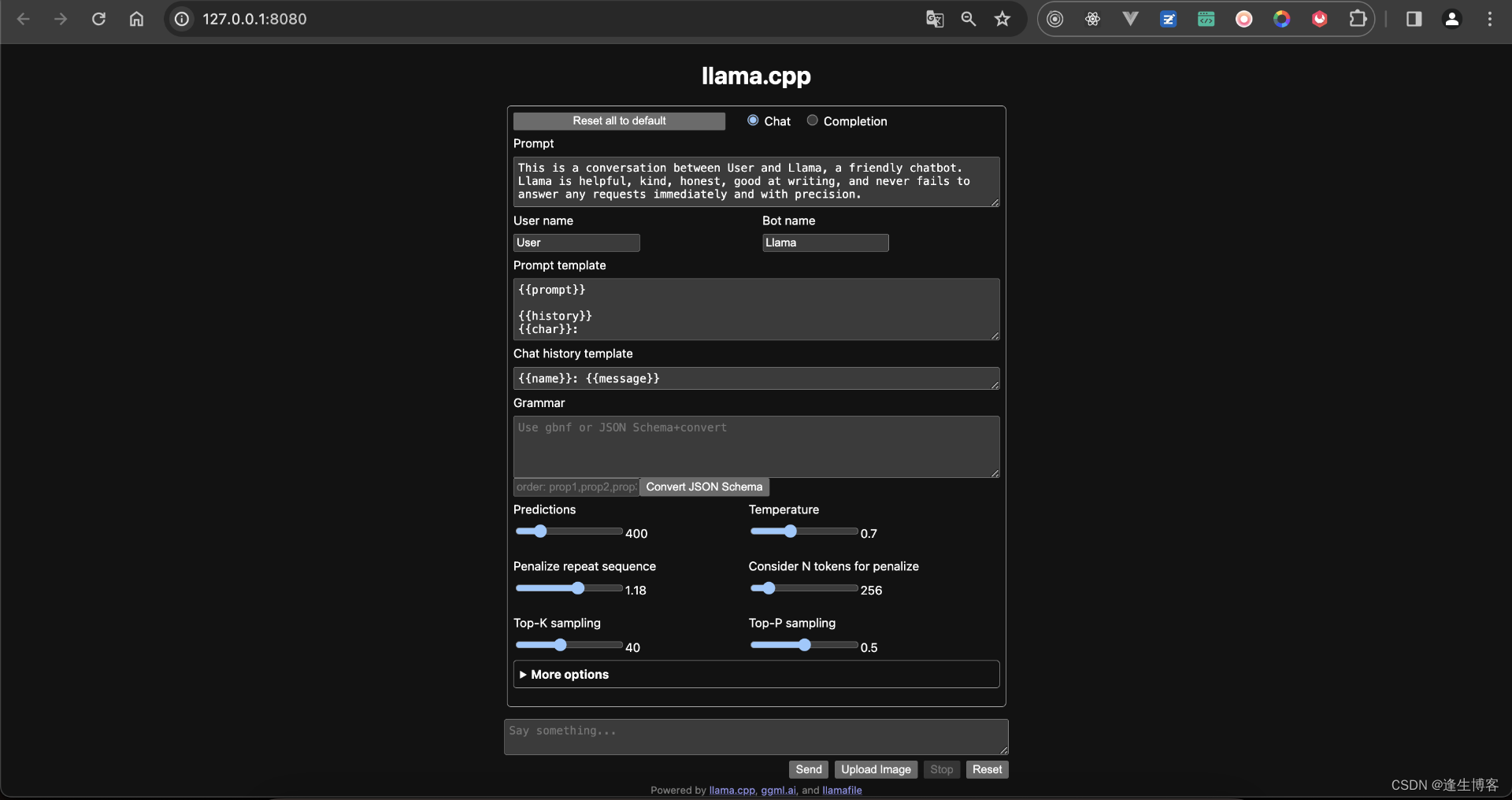Focus the Chat history template field

pyautogui.click(x=756, y=378)
